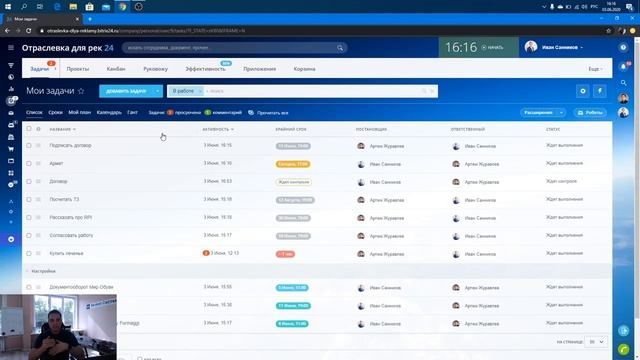Expand the "Добавить задачу" dropdown arrow
Viewport: 640px width, 360px height.
[157, 91]
